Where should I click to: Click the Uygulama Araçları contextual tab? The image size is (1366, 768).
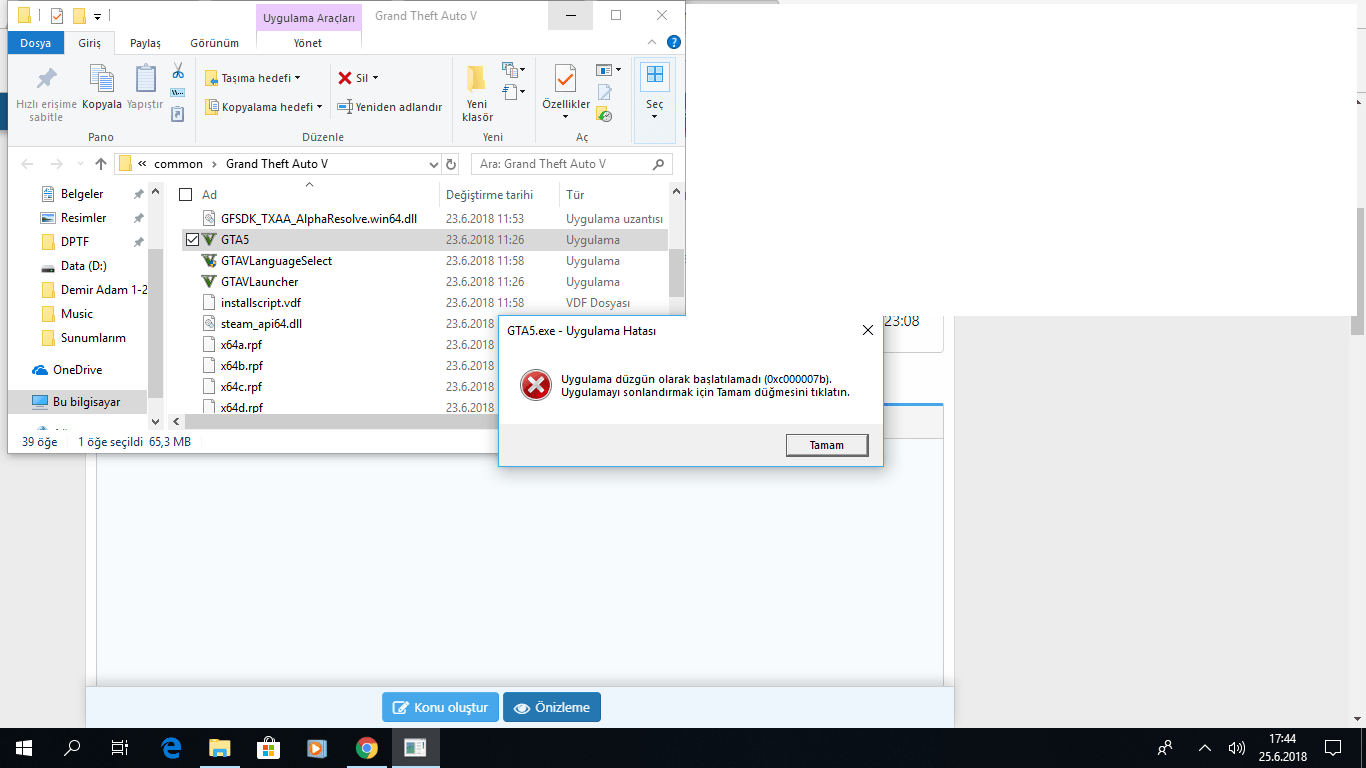[309, 17]
